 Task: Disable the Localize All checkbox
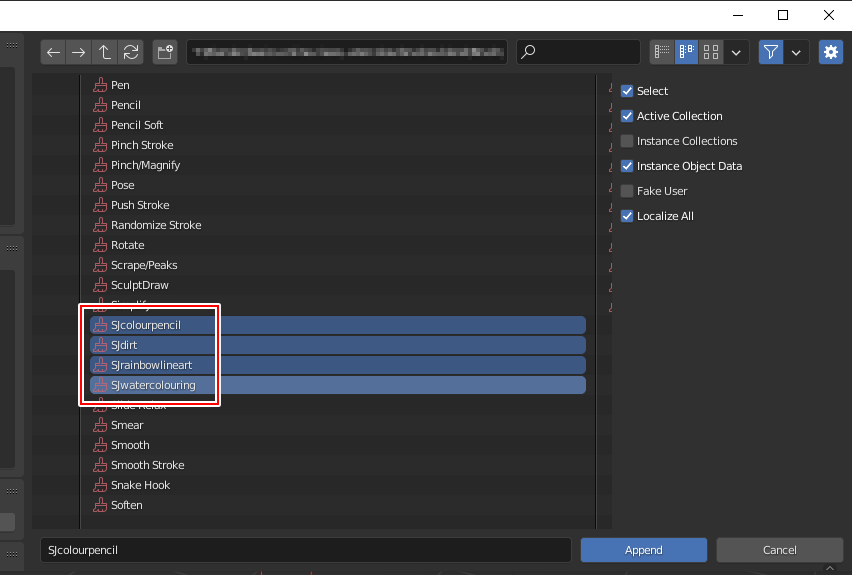pyautogui.click(x=627, y=216)
